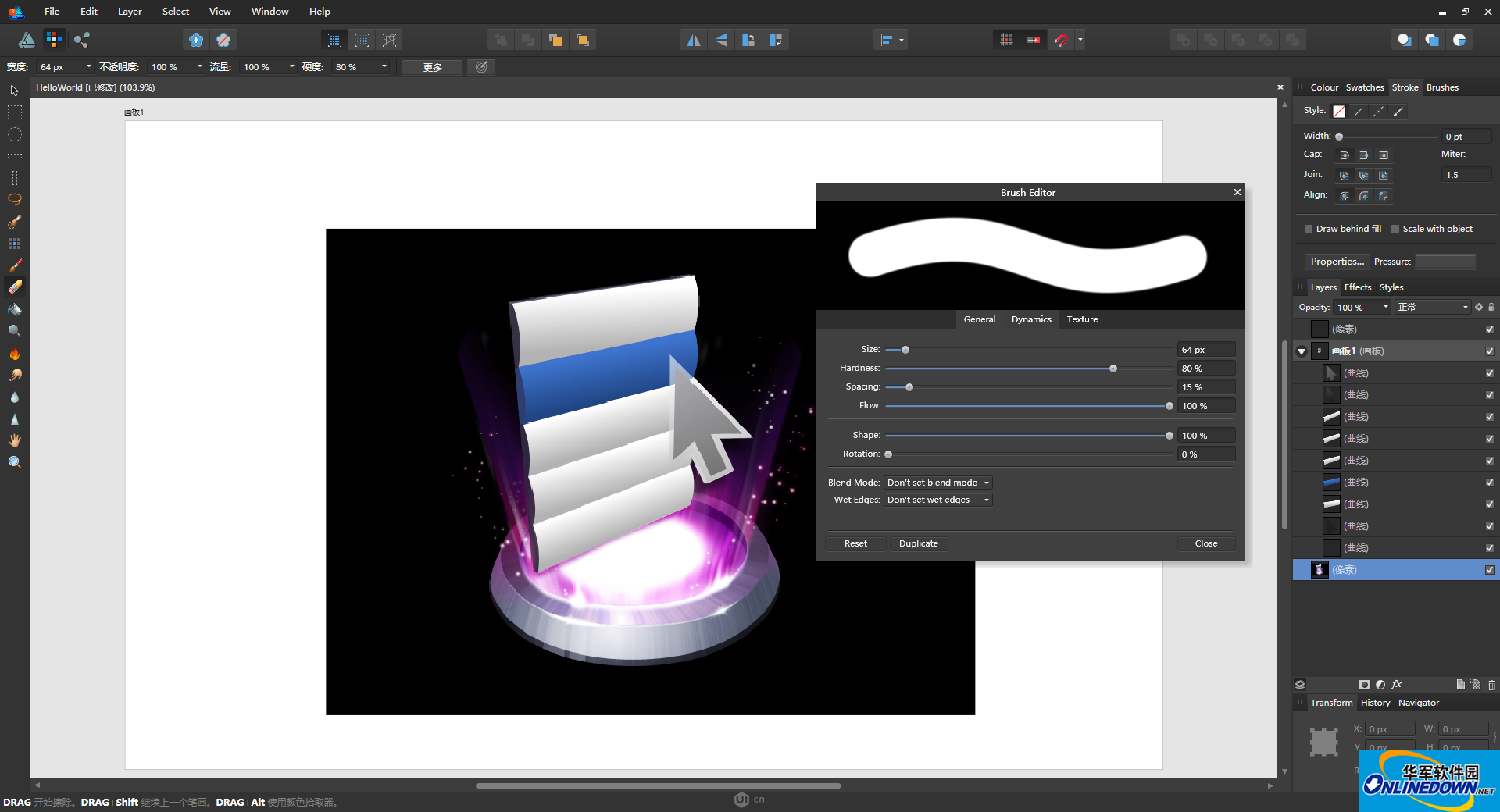This screenshot has height=812, width=1500.
Task: Toggle visibility of 画板1 artboard layer
Action: [1490, 351]
